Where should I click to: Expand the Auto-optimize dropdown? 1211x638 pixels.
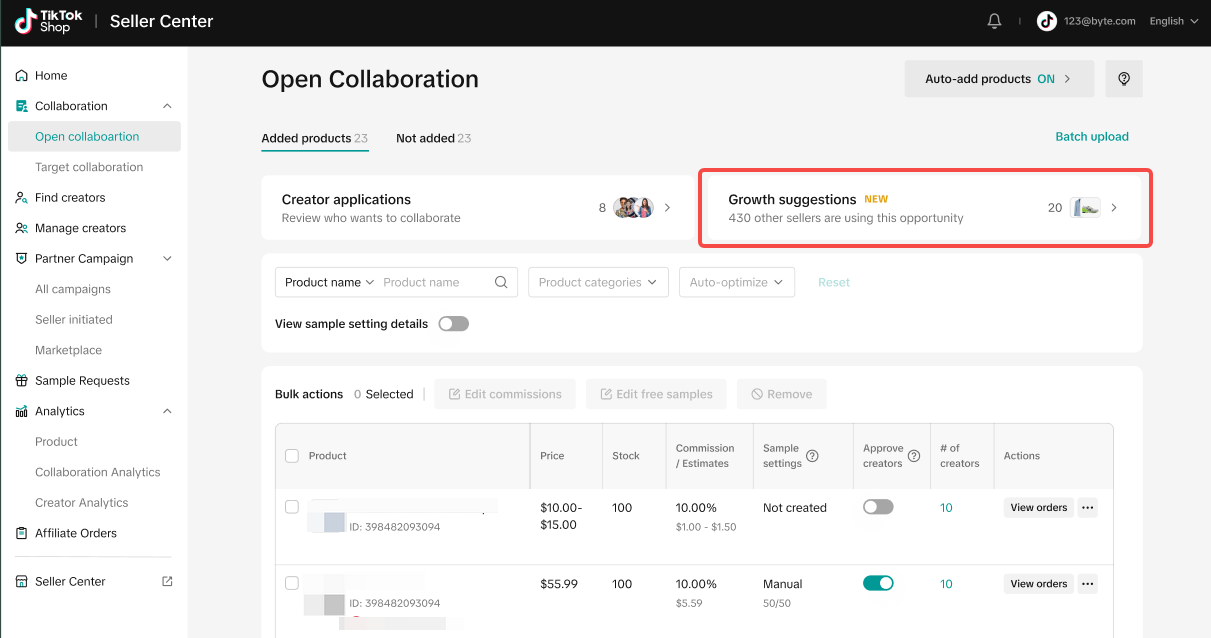(736, 282)
